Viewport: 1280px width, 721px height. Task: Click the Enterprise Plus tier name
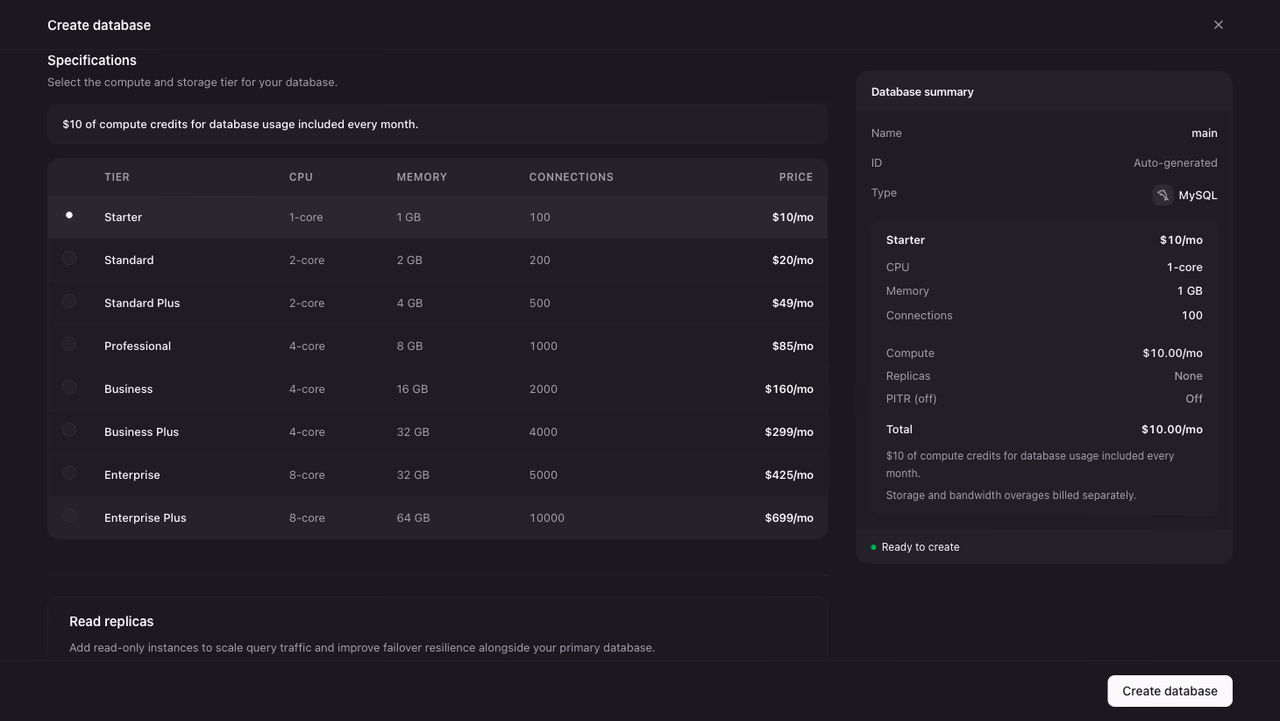[x=145, y=518]
